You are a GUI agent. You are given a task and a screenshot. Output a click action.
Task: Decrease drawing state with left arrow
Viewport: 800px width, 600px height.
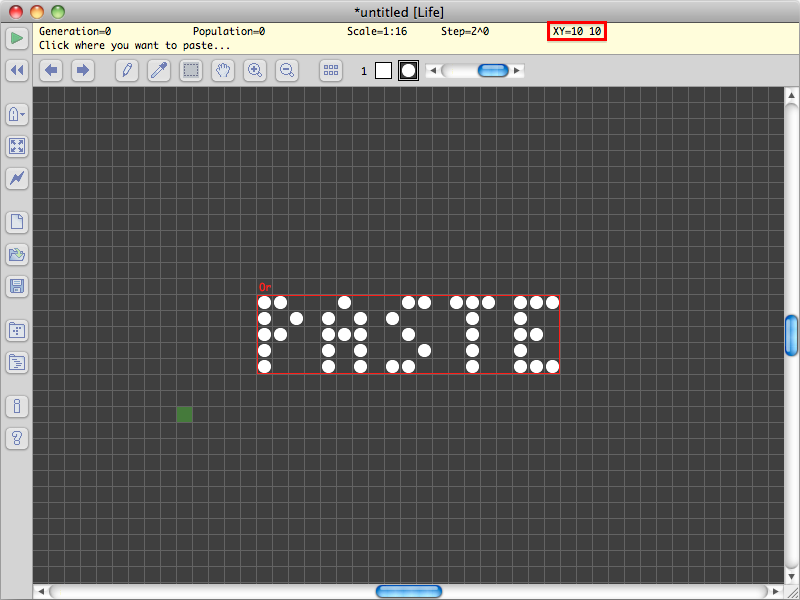(433, 70)
